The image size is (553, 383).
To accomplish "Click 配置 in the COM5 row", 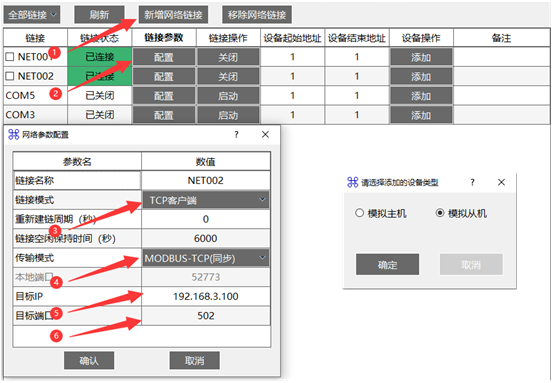I will click(164, 96).
